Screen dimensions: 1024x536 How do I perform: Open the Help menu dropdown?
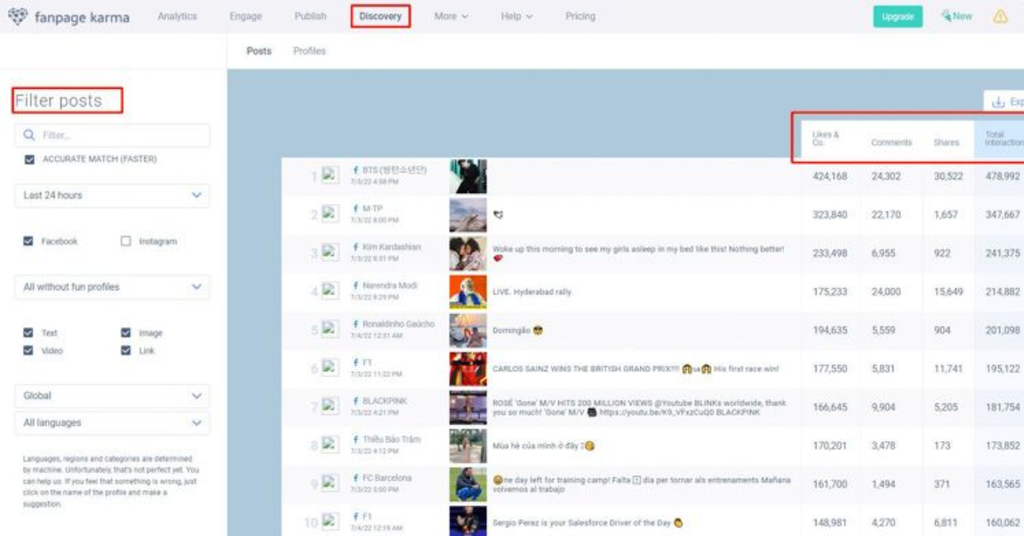click(517, 16)
